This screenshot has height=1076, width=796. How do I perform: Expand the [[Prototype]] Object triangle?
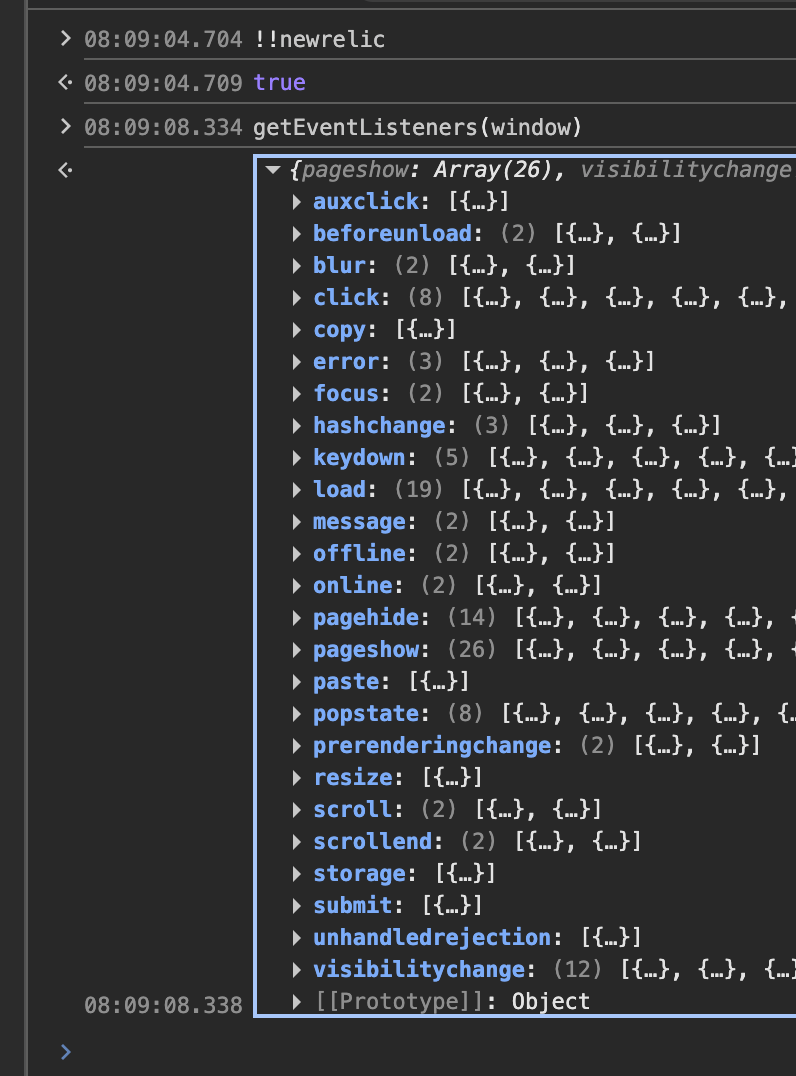click(x=296, y=1002)
